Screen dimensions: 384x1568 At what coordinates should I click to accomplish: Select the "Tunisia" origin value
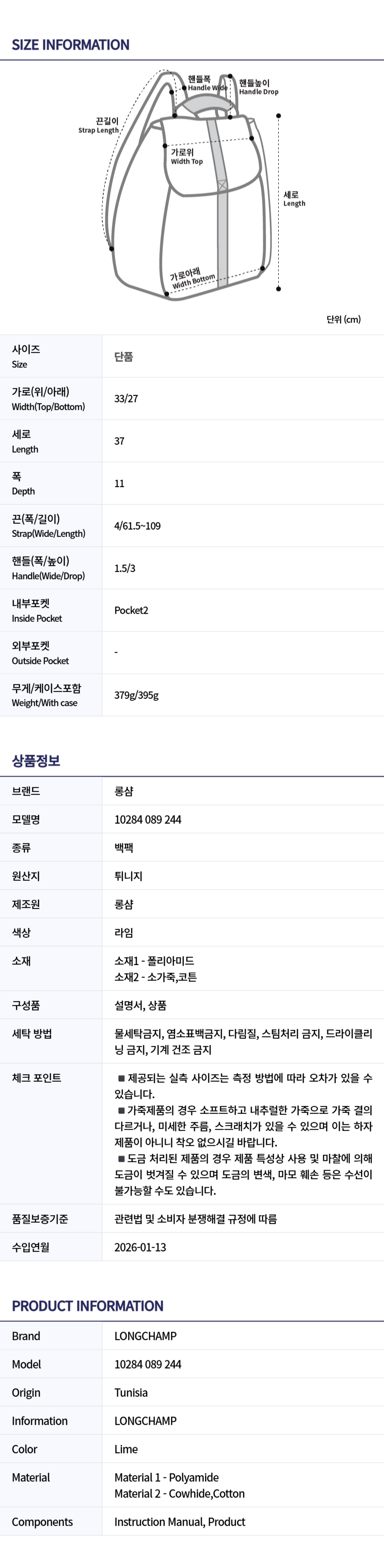(131, 1393)
